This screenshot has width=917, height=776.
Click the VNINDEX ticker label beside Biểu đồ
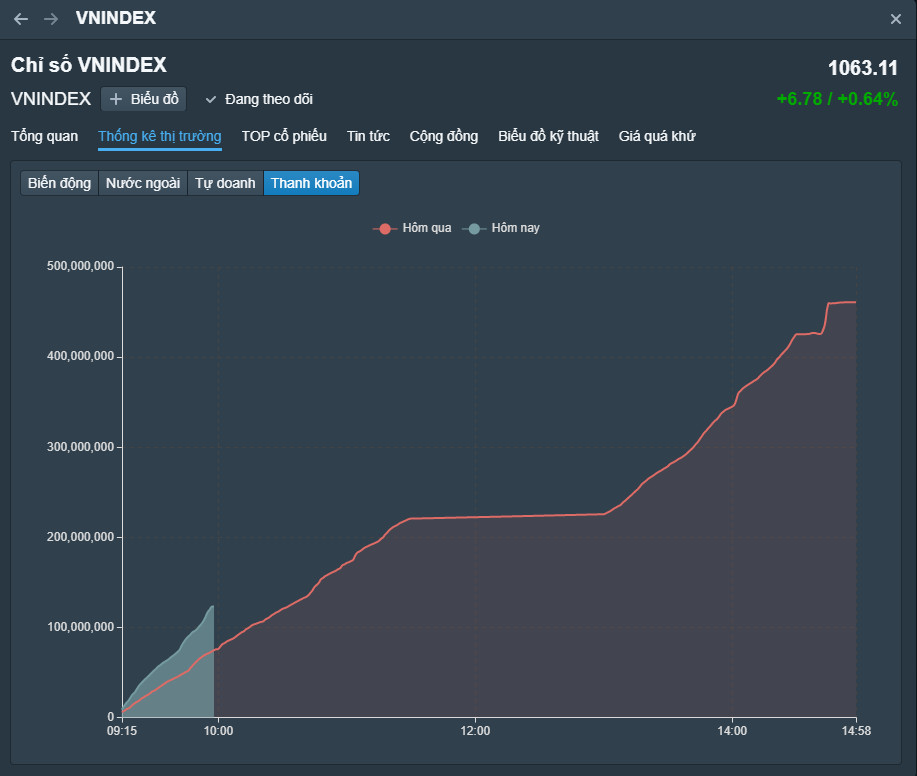51,99
